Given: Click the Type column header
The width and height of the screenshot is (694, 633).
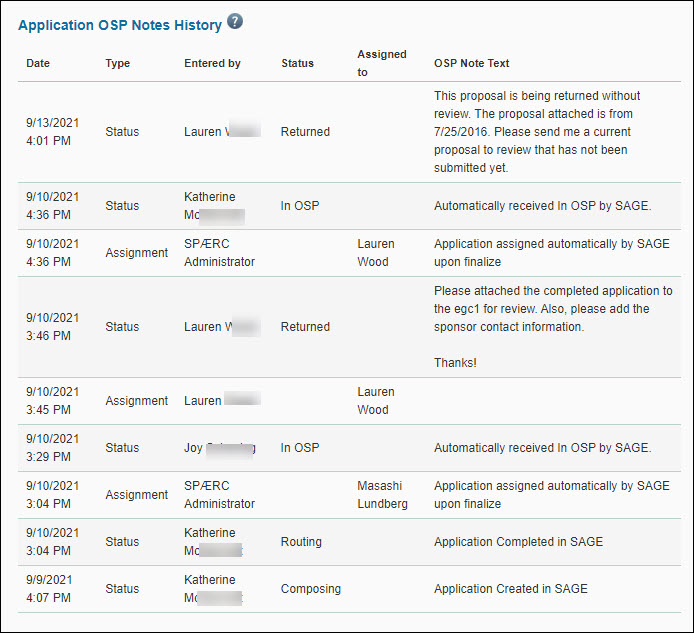Looking at the screenshot, I should pyautogui.click(x=118, y=63).
